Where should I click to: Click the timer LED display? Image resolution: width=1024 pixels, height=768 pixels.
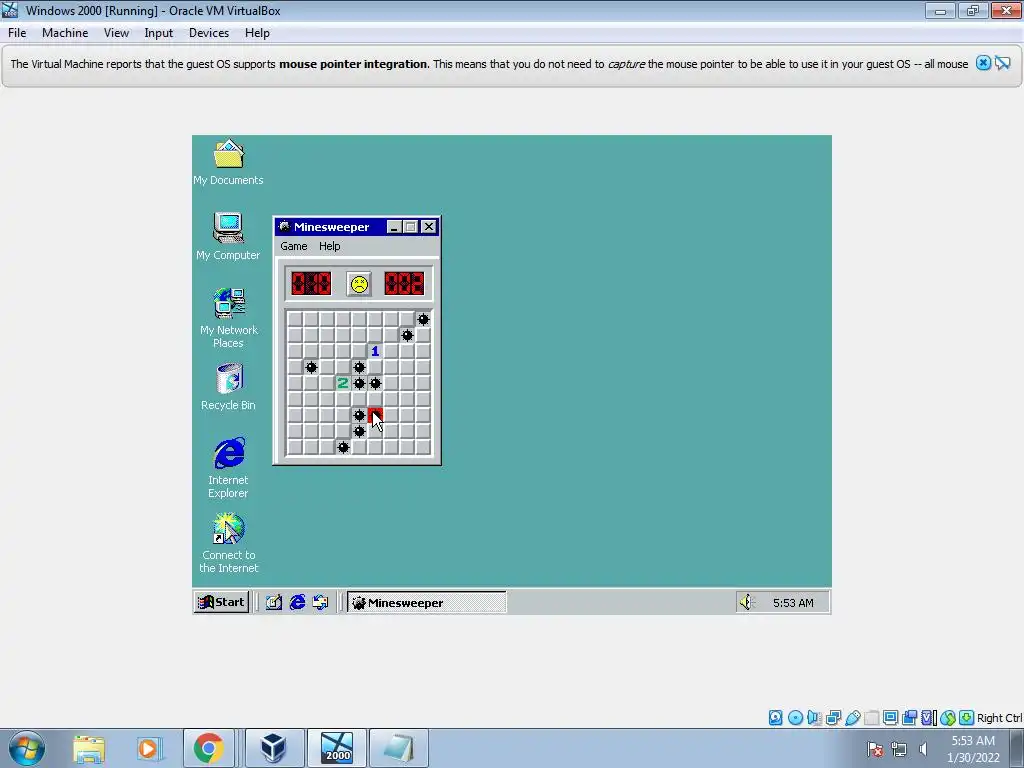tap(404, 283)
